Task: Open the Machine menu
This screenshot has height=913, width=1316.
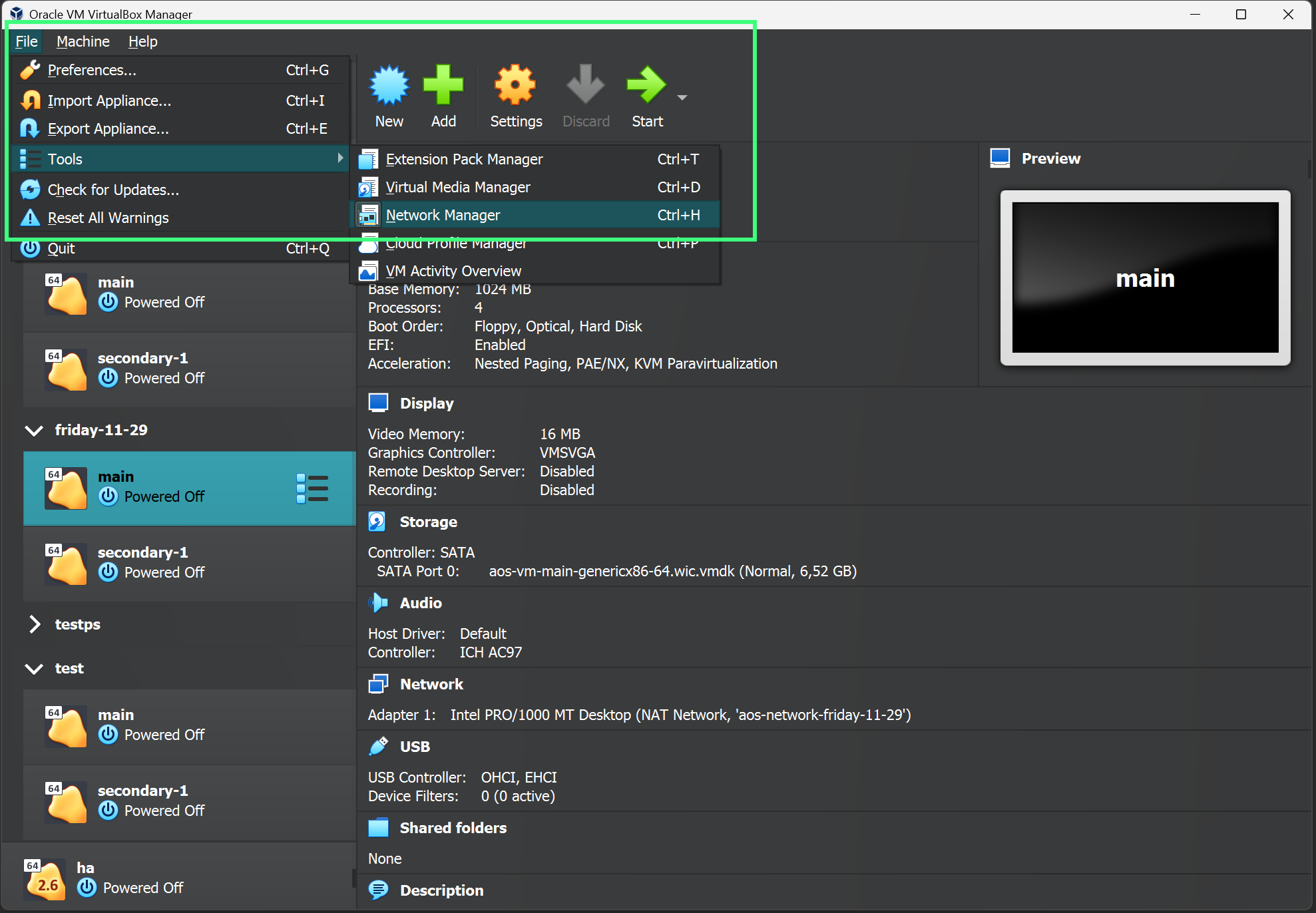Action: [x=83, y=41]
